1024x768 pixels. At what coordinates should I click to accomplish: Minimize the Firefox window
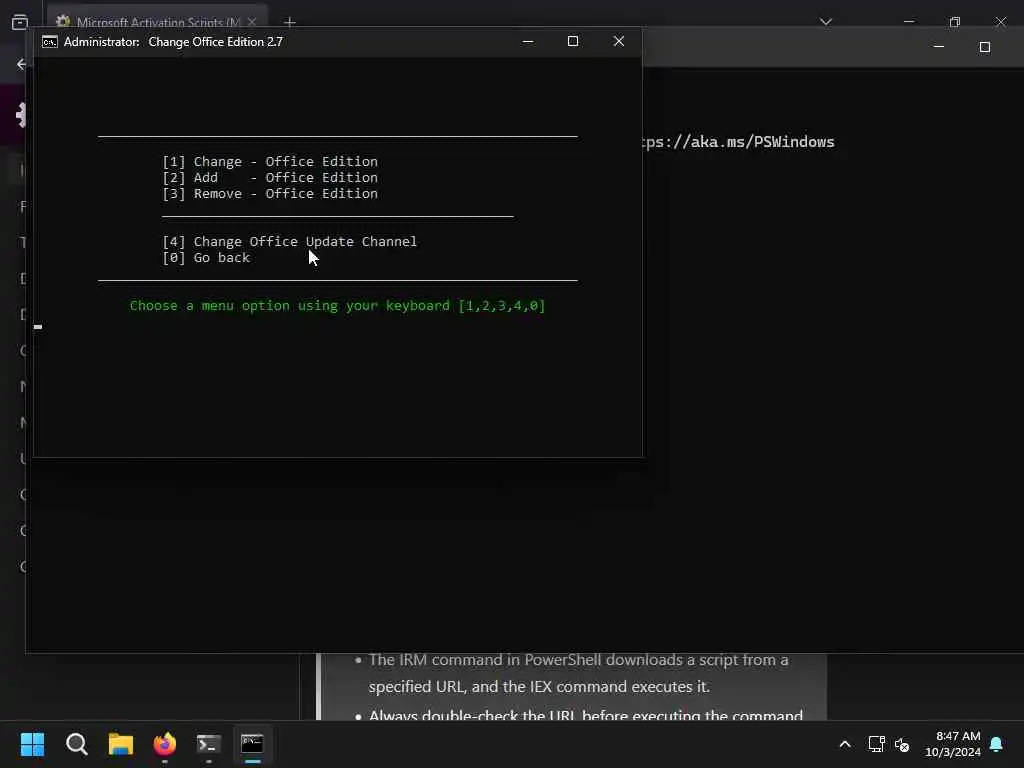click(908, 22)
